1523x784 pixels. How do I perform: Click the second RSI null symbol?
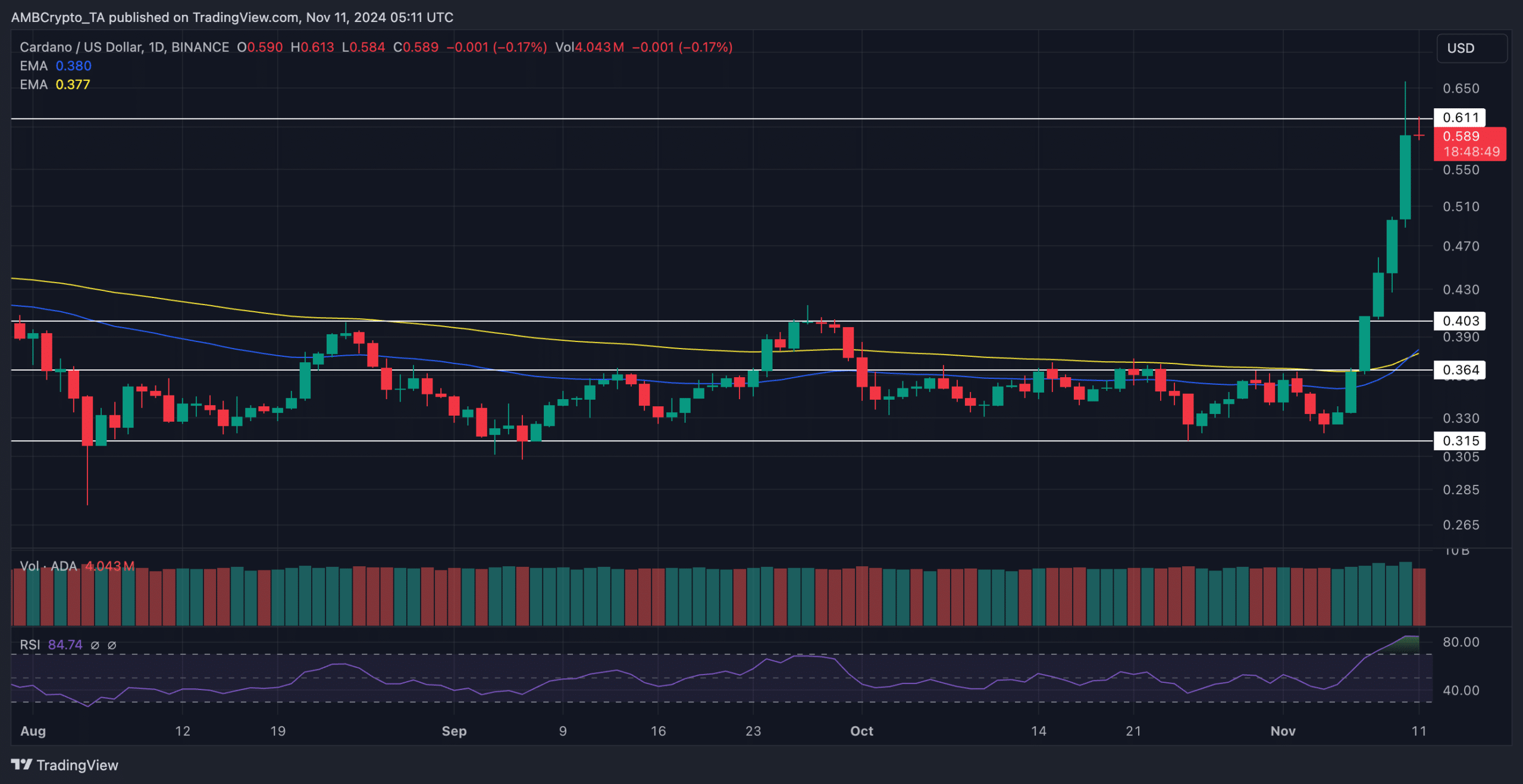[111, 645]
